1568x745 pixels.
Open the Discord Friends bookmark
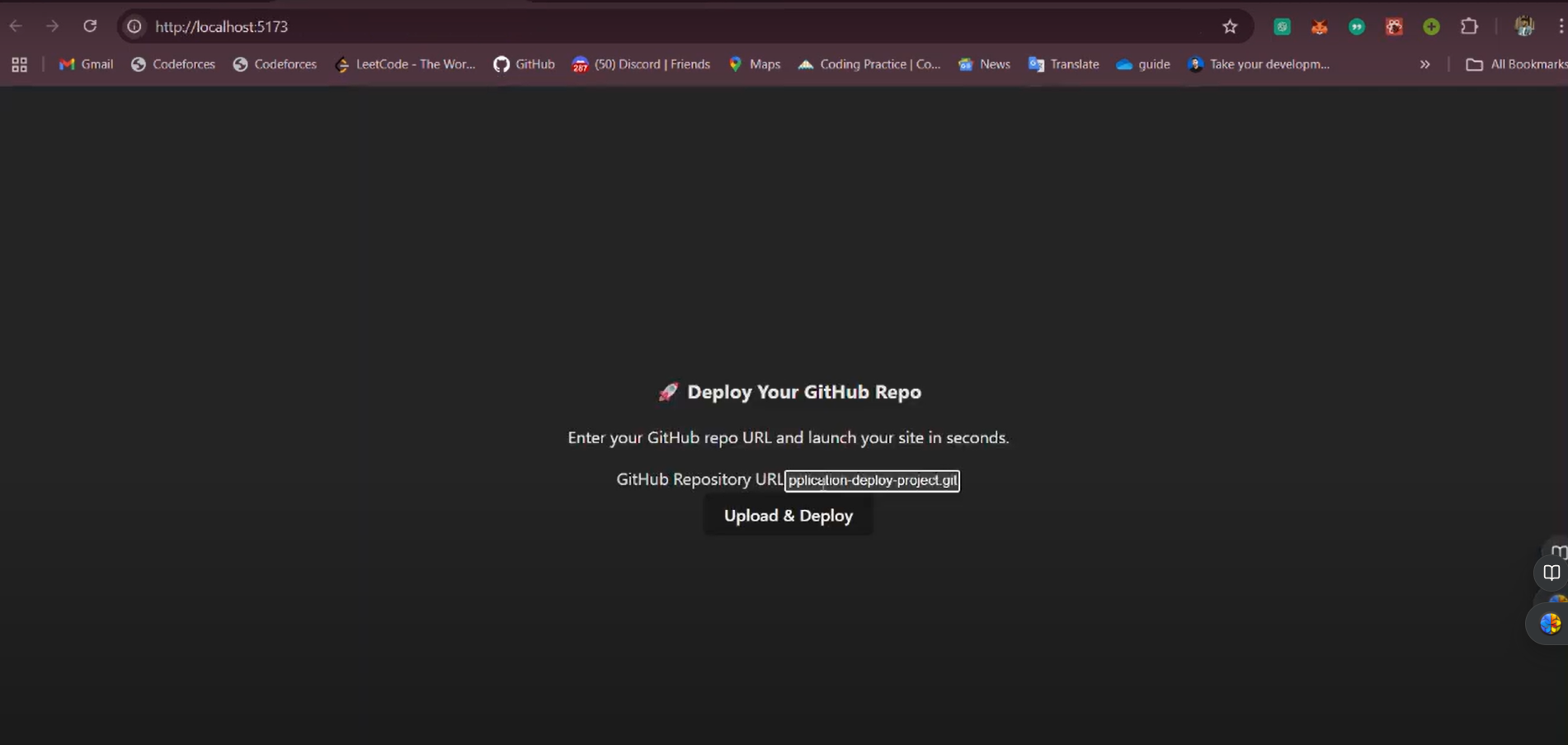(x=641, y=64)
